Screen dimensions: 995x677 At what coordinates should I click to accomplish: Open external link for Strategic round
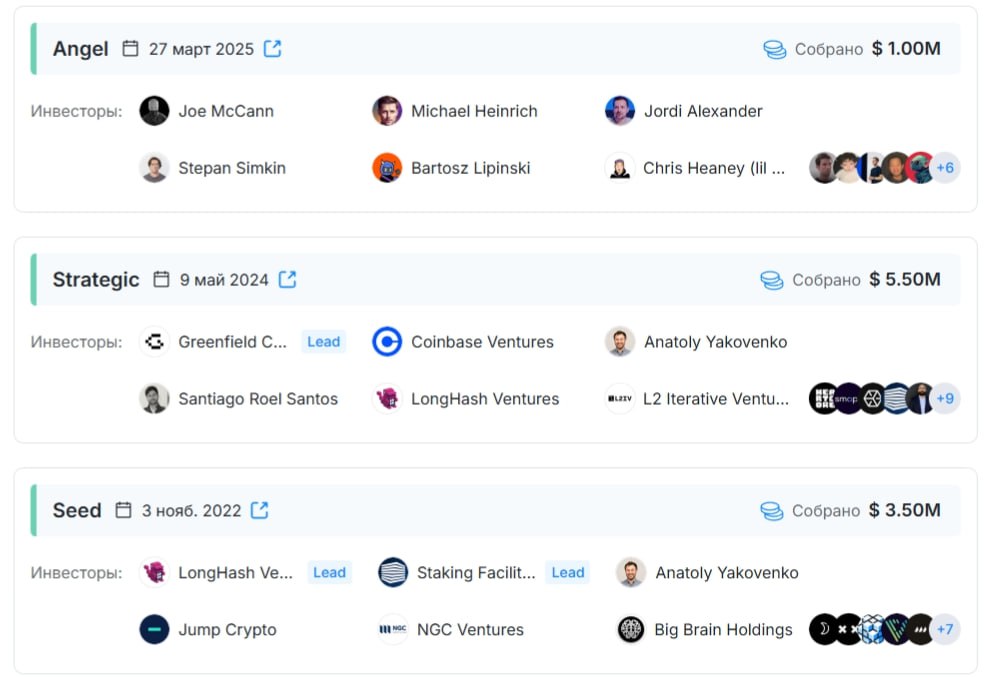pyautogui.click(x=287, y=279)
